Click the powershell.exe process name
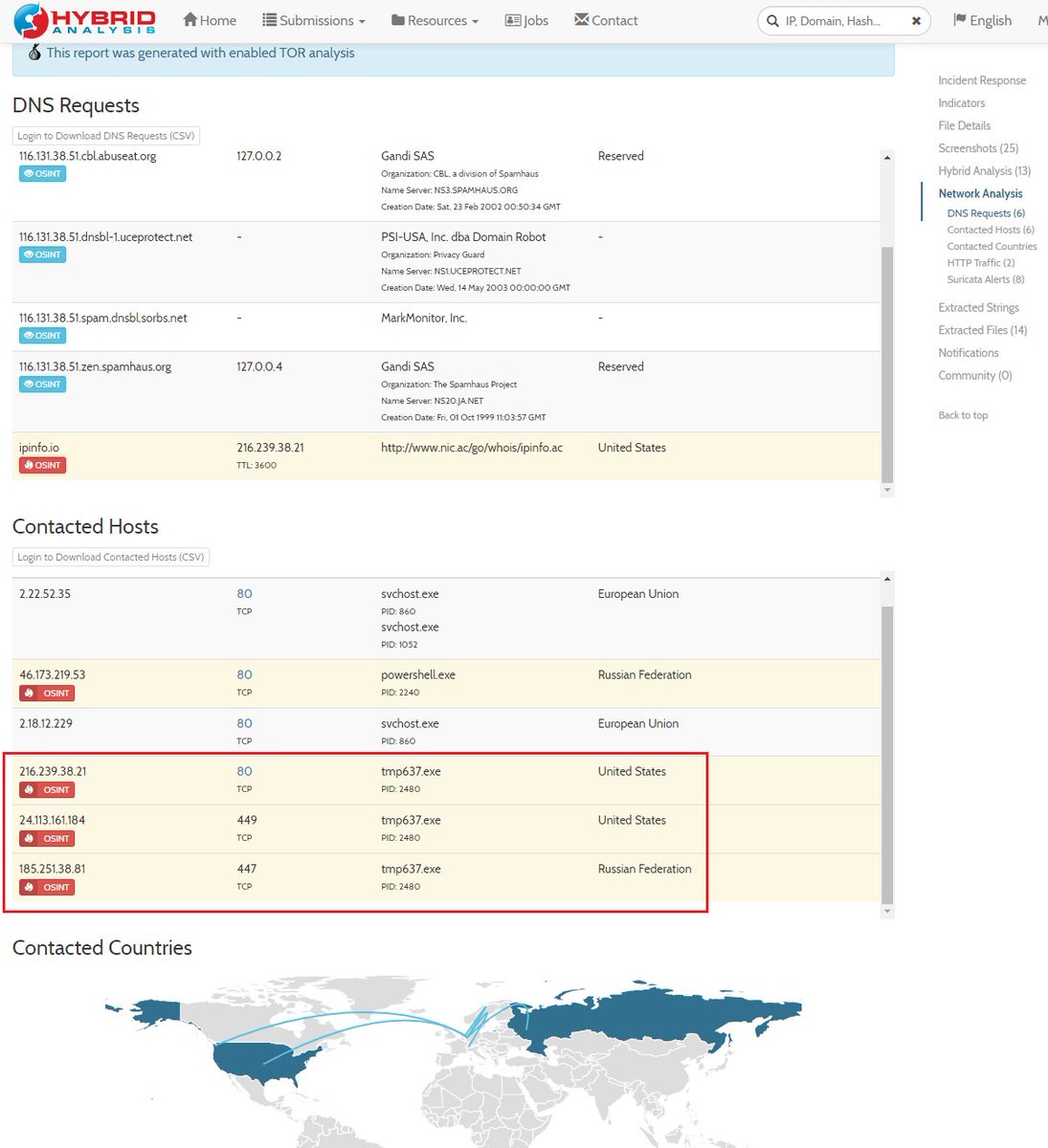1048x1148 pixels. [418, 674]
